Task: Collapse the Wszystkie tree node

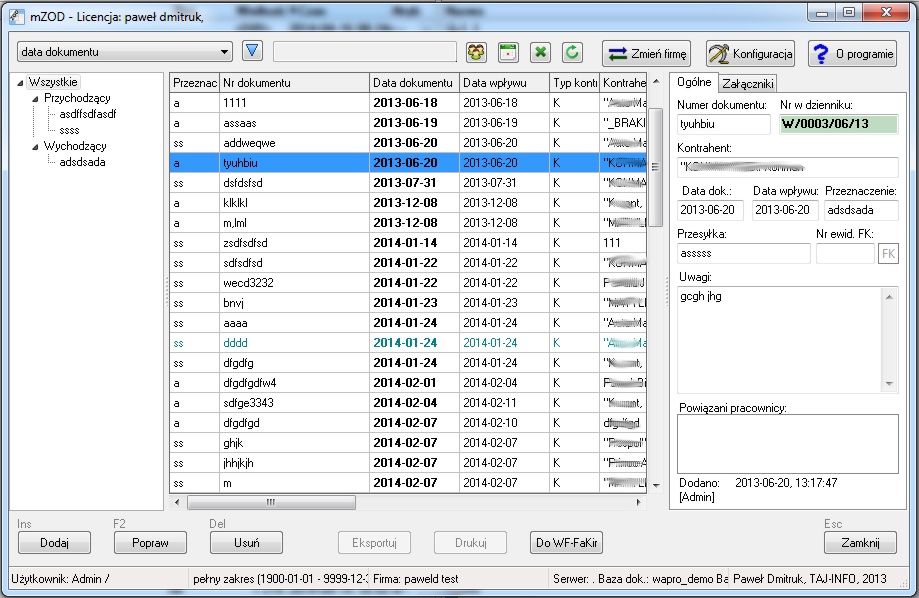Action: (21, 83)
